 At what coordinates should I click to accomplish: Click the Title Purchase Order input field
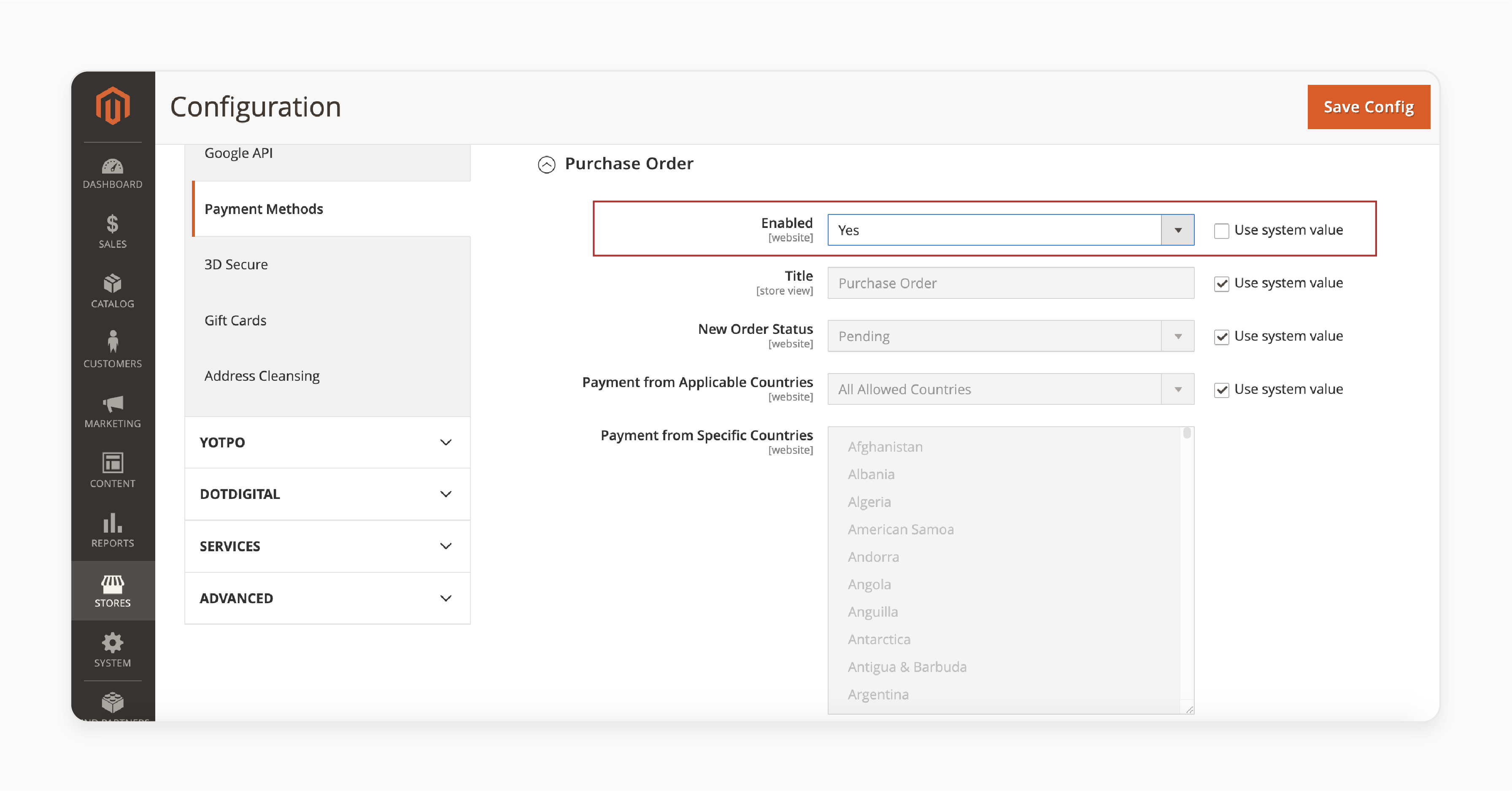(1011, 283)
